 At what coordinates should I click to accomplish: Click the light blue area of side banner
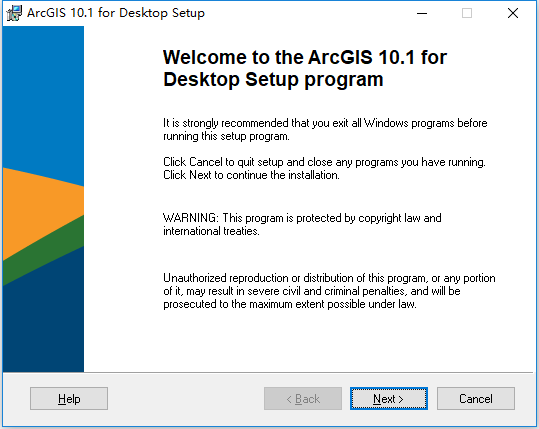tap(43, 96)
